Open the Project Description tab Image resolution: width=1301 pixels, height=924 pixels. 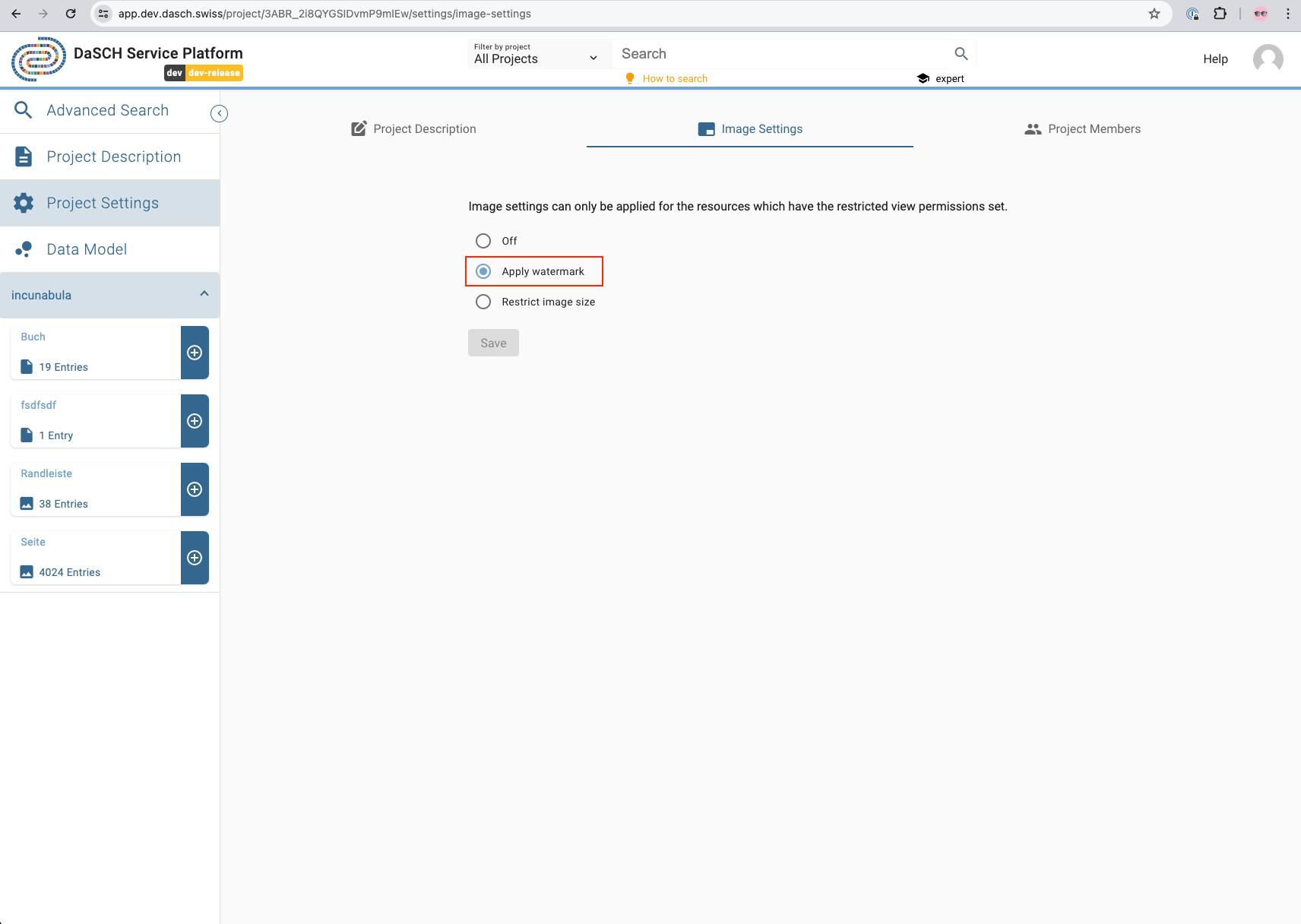pyautogui.click(x=414, y=128)
